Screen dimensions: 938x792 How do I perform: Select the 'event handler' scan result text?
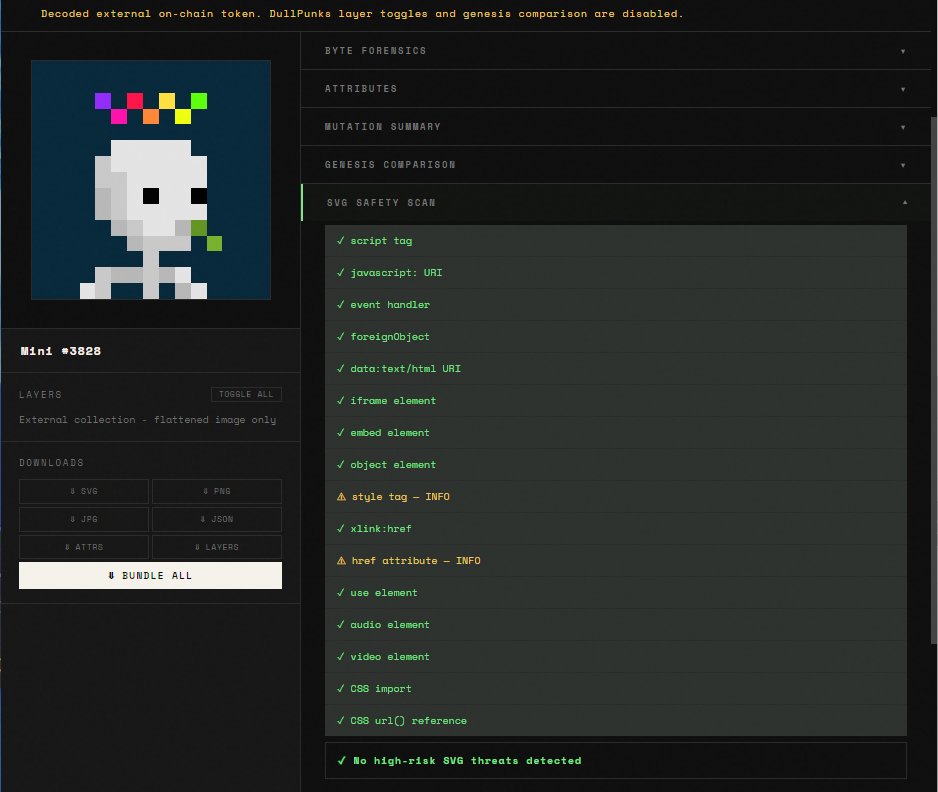(390, 304)
